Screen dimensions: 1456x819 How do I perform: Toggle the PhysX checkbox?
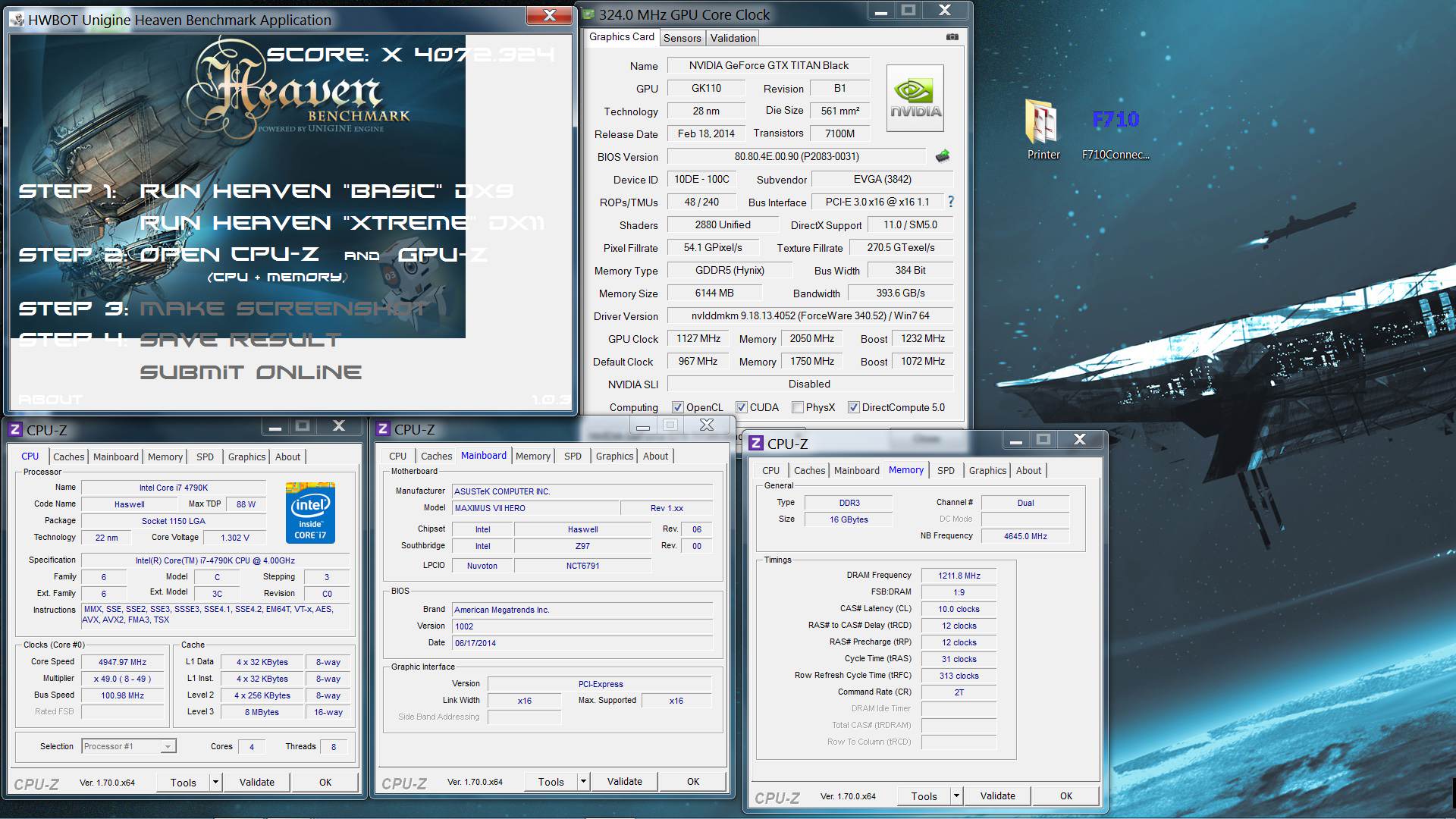[x=798, y=407]
